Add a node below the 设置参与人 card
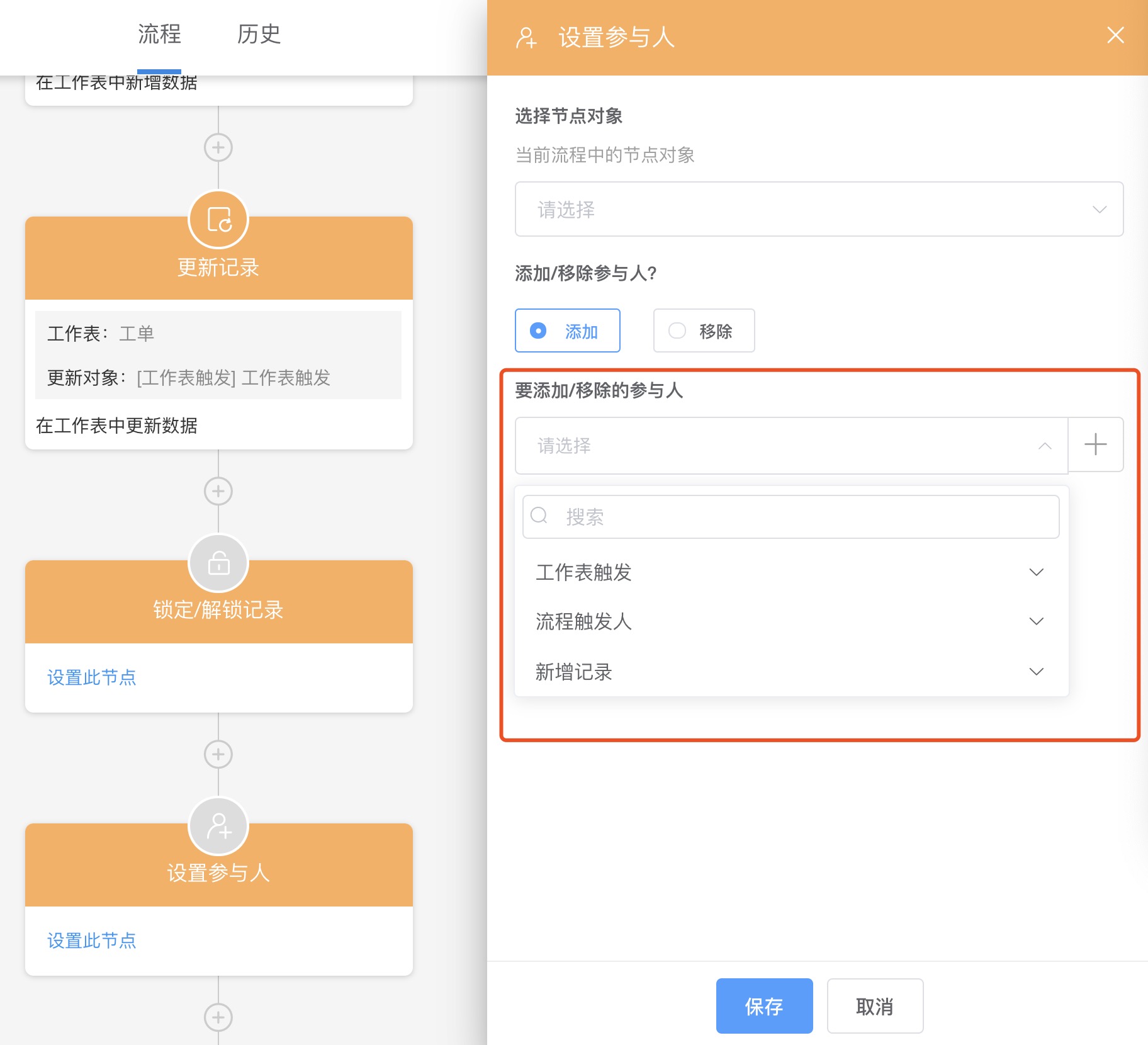The height and width of the screenshot is (1045, 1148). (218, 1017)
